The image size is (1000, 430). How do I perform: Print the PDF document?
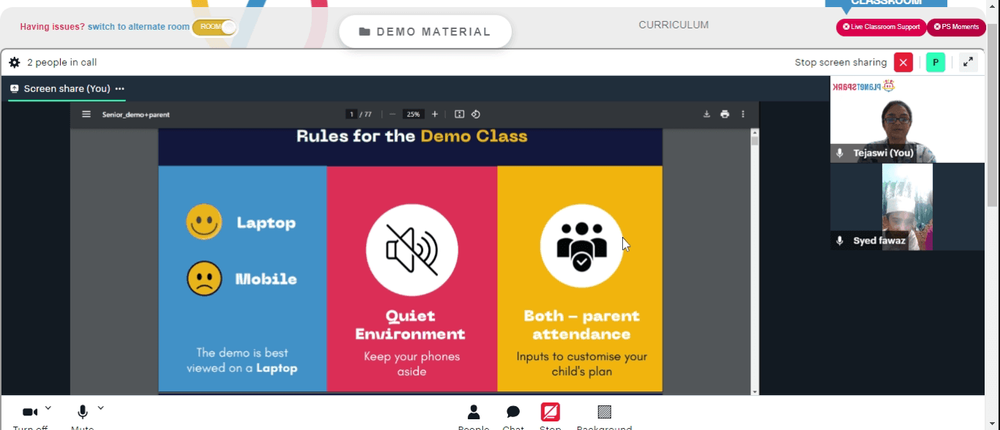(724, 114)
